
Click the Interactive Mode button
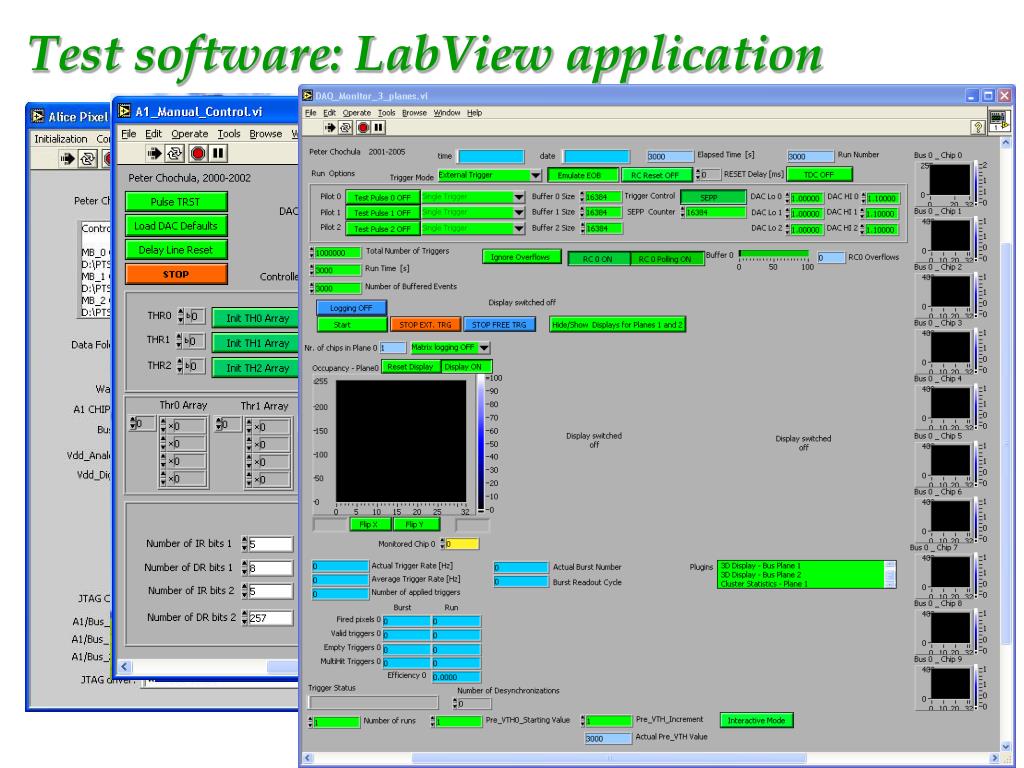(x=756, y=720)
